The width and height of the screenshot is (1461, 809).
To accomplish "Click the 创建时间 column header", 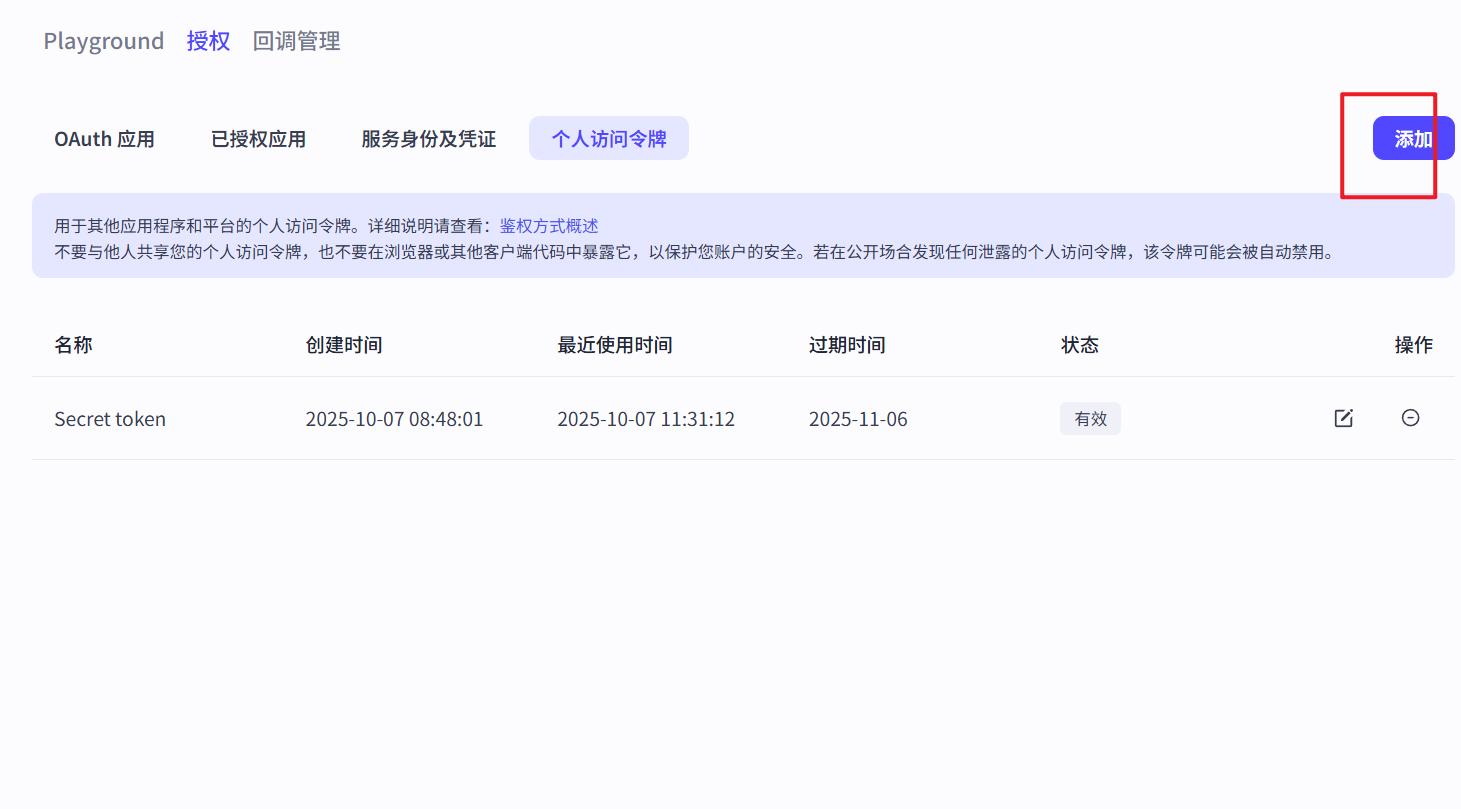I will 343,344.
